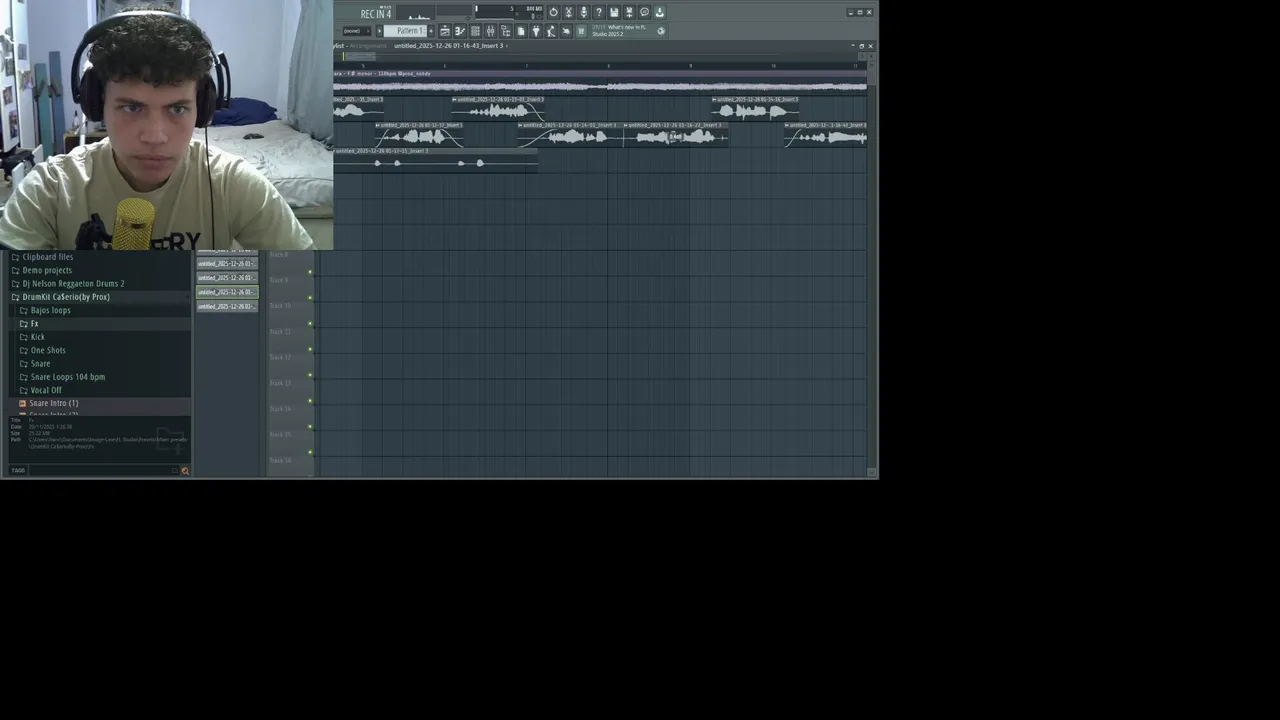Select the highlighted untitled clip in picker list
The width and height of the screenshot is (1280, 720).
227,292
